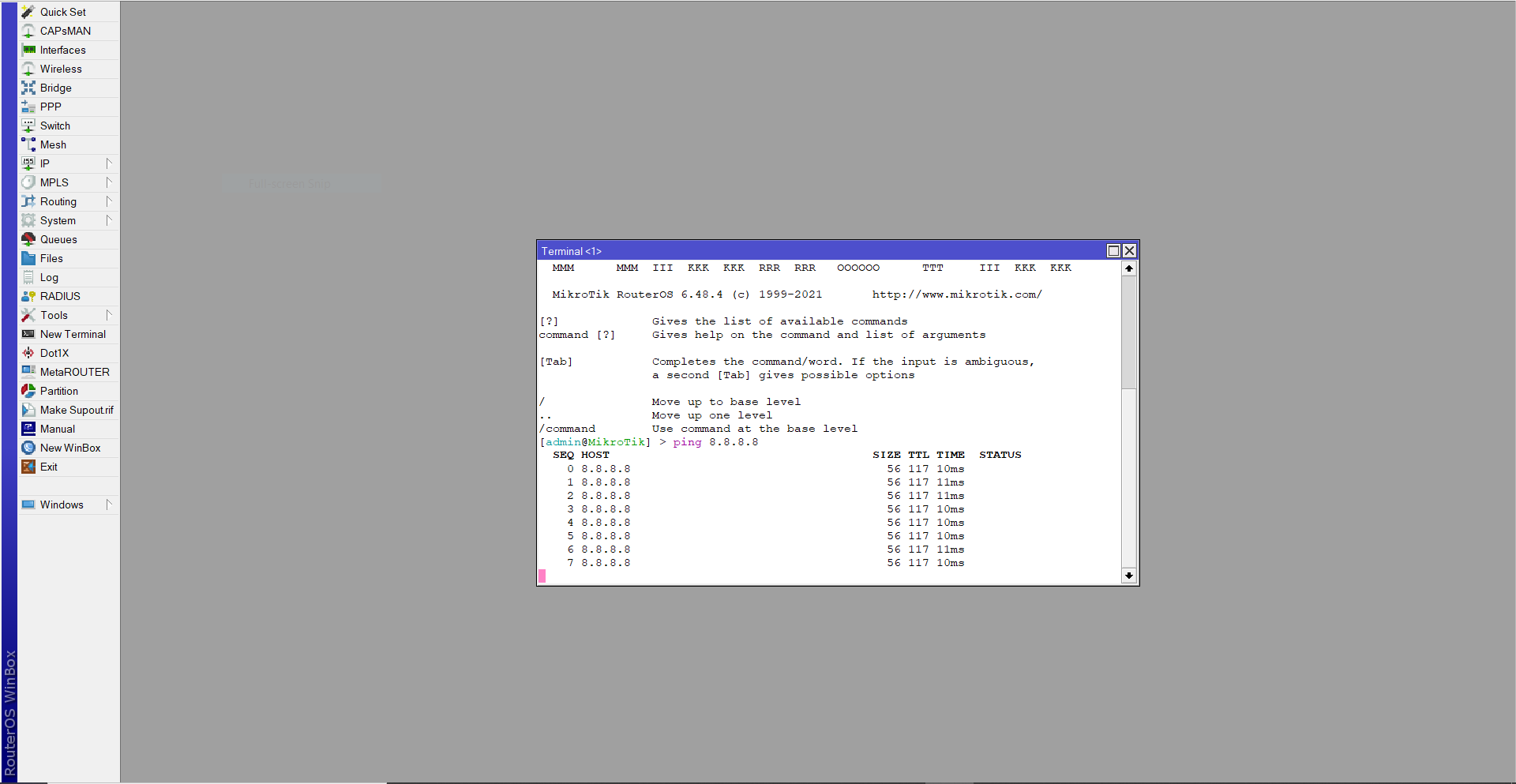This screenshot has width=1516, height=784.
Task: Select the Wireless menu entry
Action: (69, 69)
